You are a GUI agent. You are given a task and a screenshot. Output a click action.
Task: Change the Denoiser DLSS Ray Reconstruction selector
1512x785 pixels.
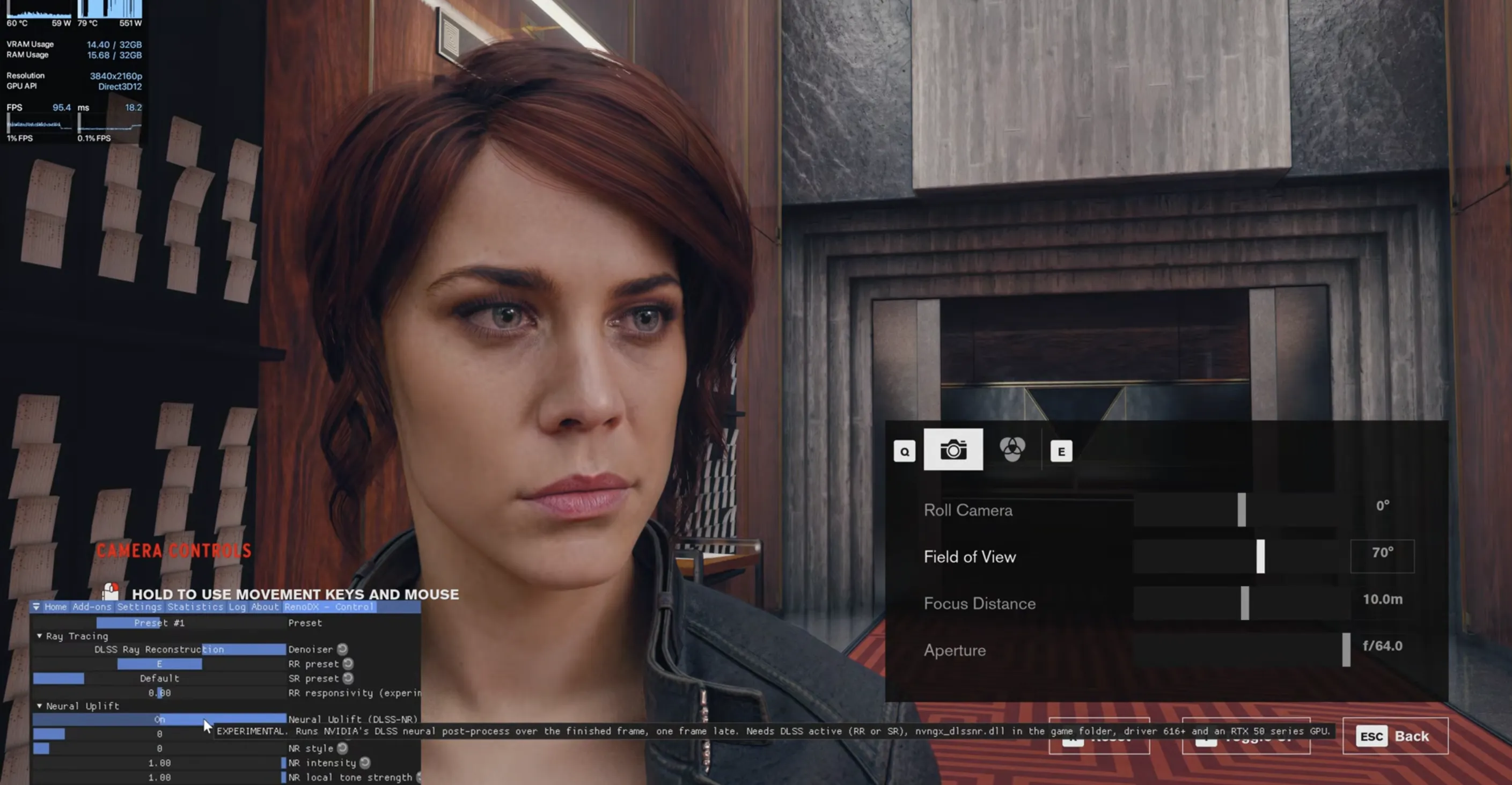(159, 649)
